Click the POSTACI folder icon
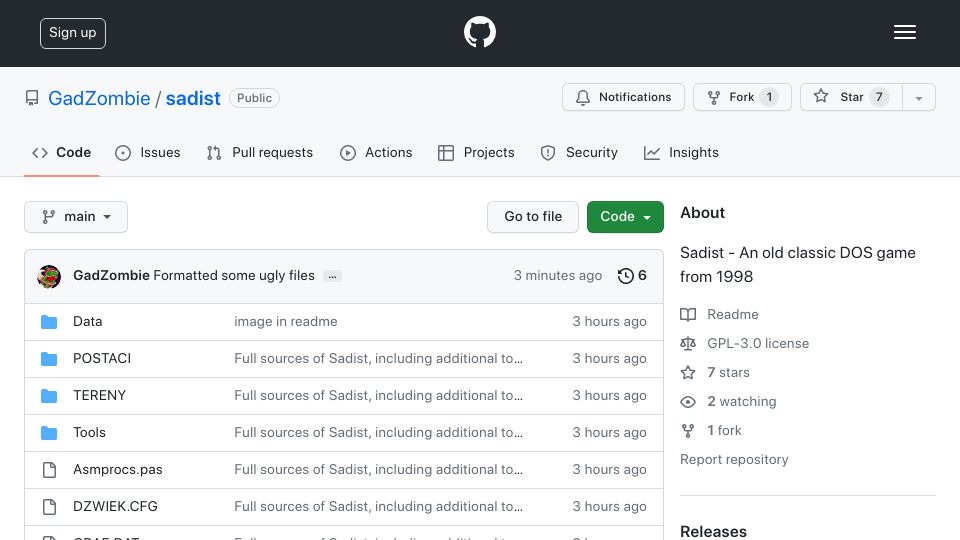This screenshot has height=540, width=960. point(49,359)
